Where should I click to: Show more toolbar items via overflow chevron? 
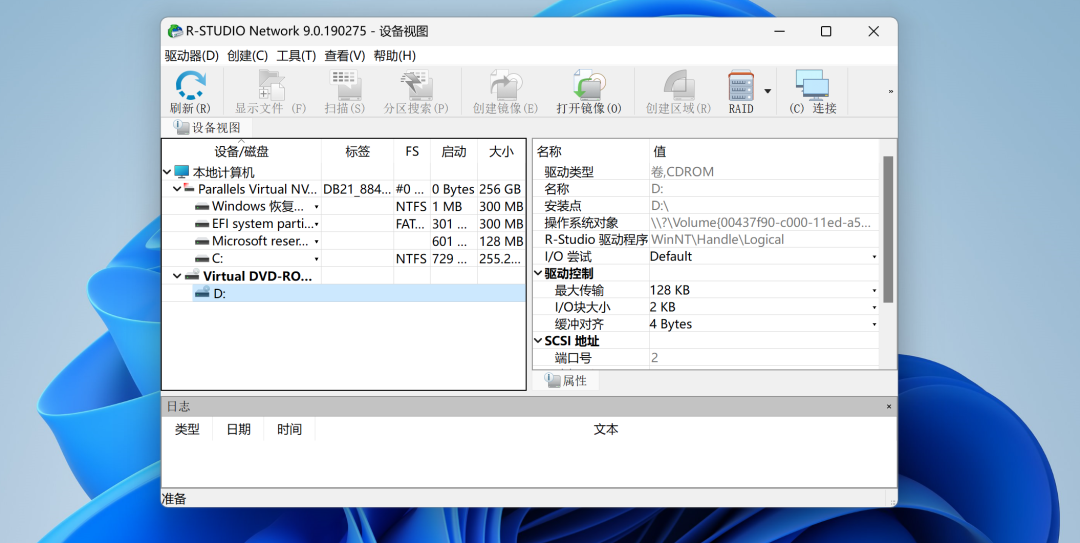tap(890, 91)
